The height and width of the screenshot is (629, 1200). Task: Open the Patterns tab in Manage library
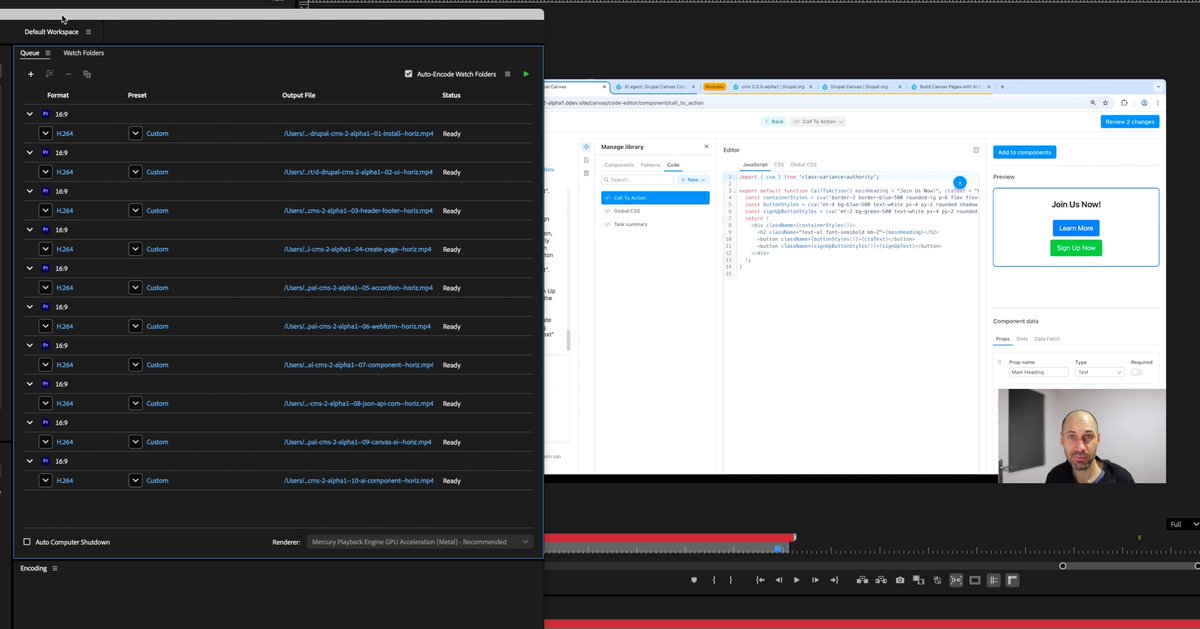click(650, 164)
